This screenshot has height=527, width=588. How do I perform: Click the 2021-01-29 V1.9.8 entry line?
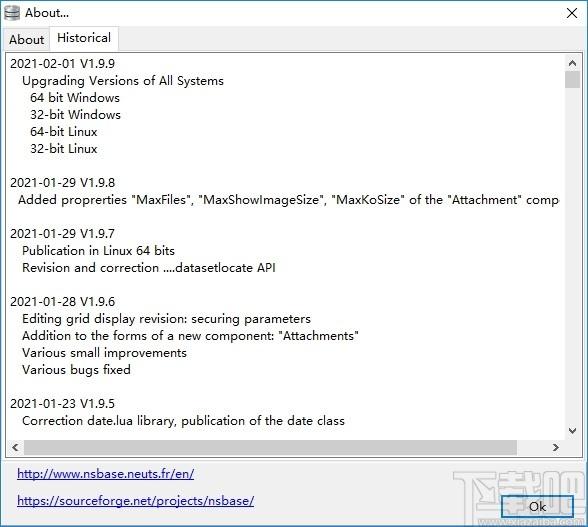(x=62, y=183)
